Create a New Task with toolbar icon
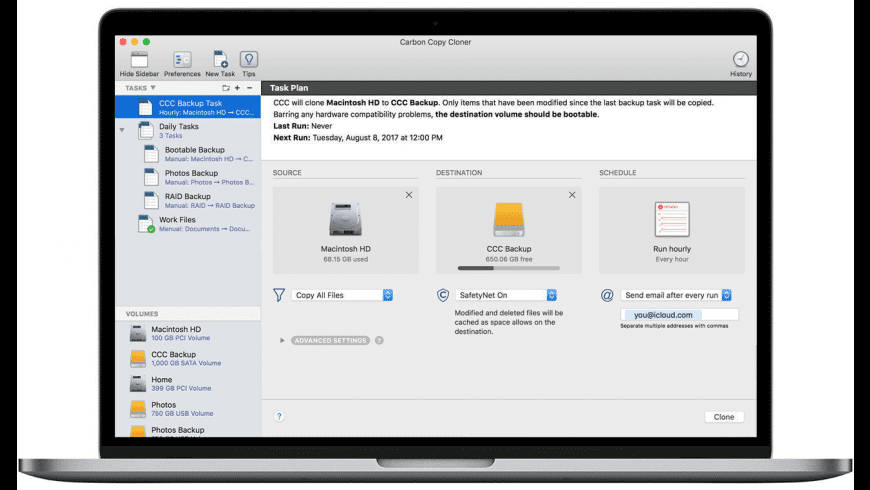Viewport: 870px width, 490px height. pos(220,59)
